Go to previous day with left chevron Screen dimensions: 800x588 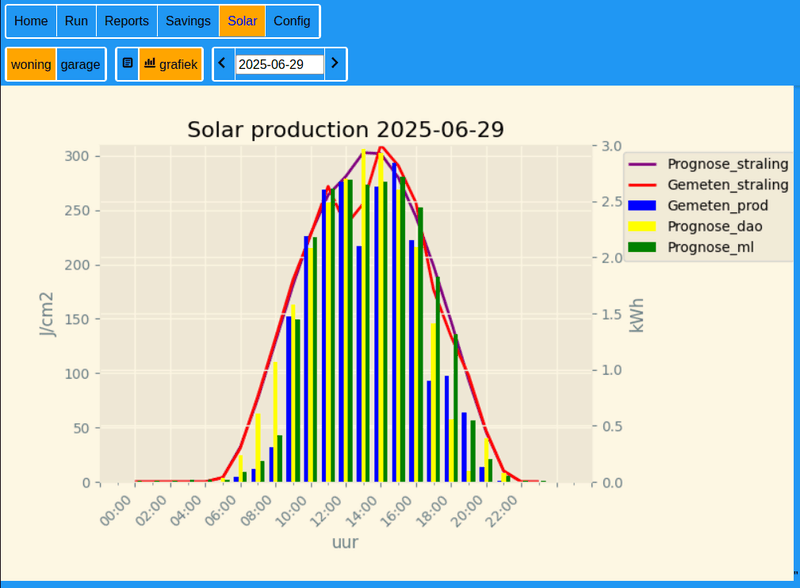pyautogui.click(x=222, y=63)
